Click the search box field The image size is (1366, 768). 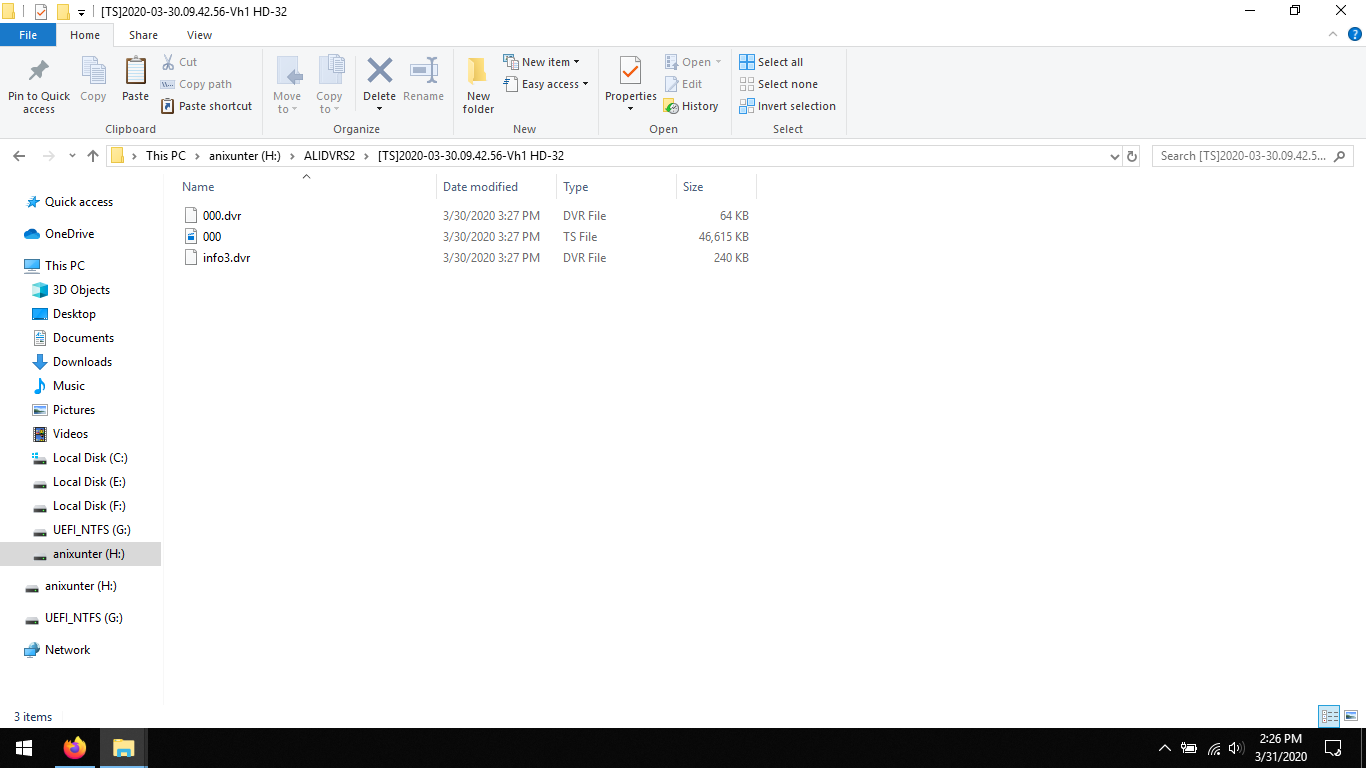coord(1245,156)
